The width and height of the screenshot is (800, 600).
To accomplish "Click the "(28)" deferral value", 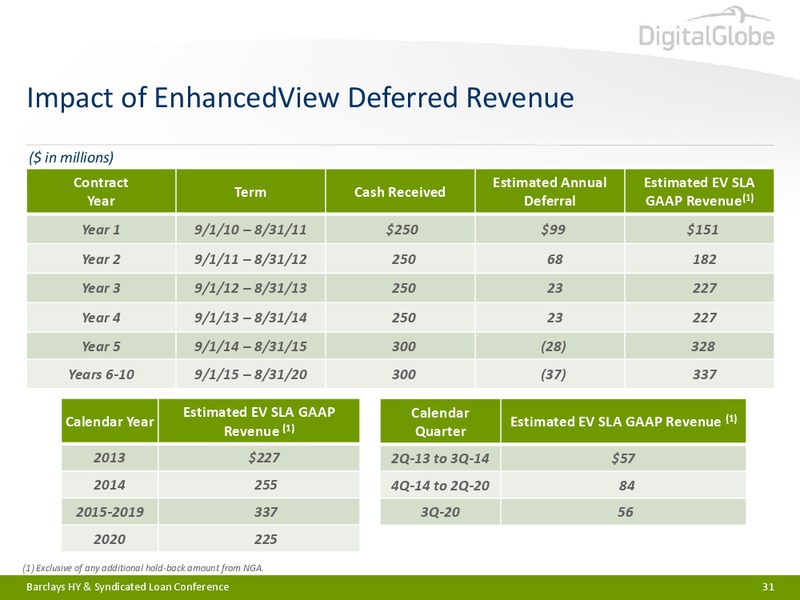I will 553,346.
